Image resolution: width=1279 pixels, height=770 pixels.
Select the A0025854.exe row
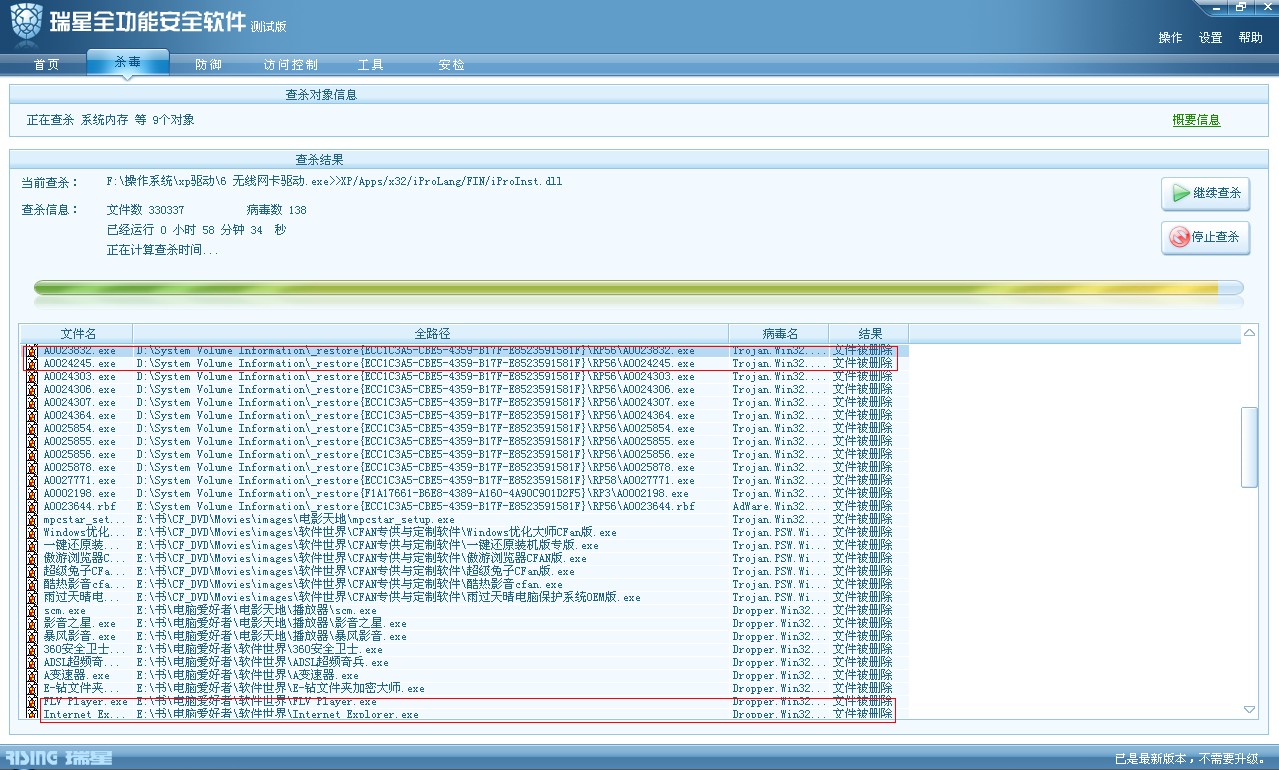pos(466,429)
